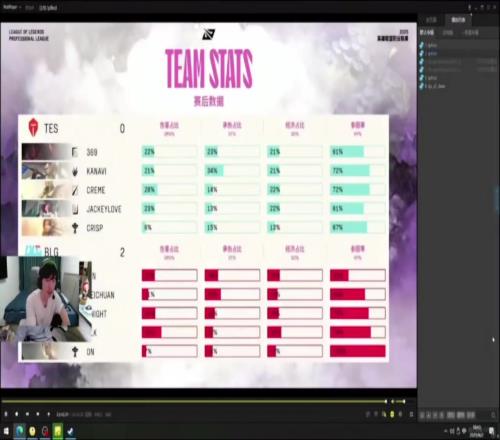Viewport: 500px width, 440px height.
Task: Switch to the first tab of the right panel
Action: coord(431,20)
